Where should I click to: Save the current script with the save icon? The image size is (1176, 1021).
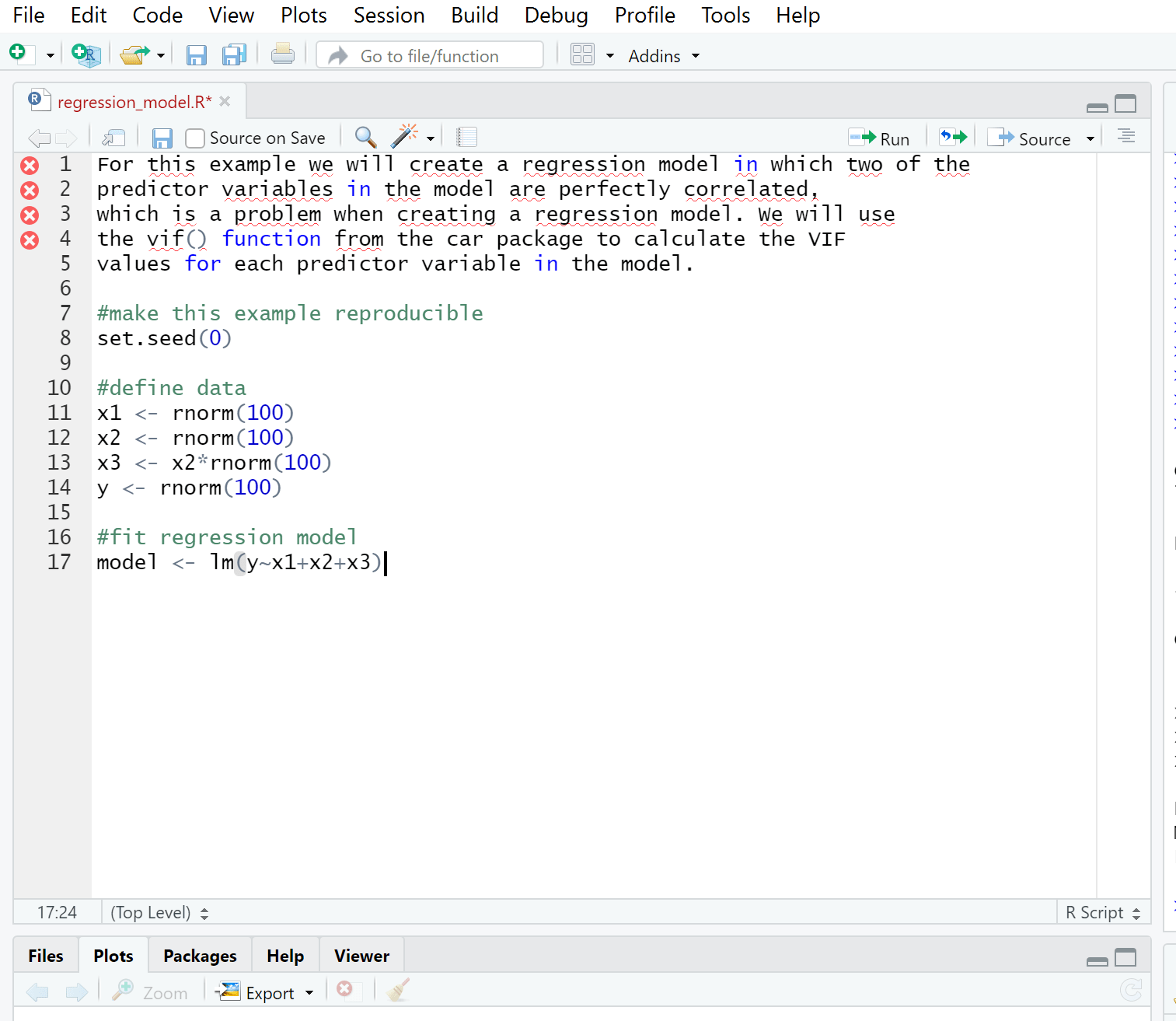162,138
